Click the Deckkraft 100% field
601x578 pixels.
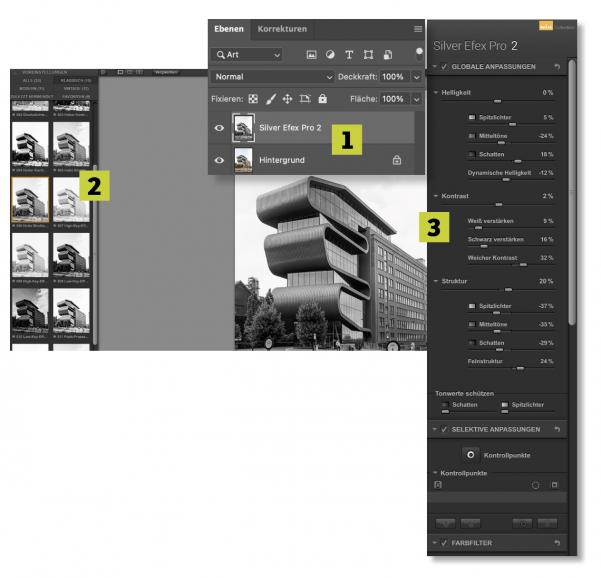click(394, 77)
